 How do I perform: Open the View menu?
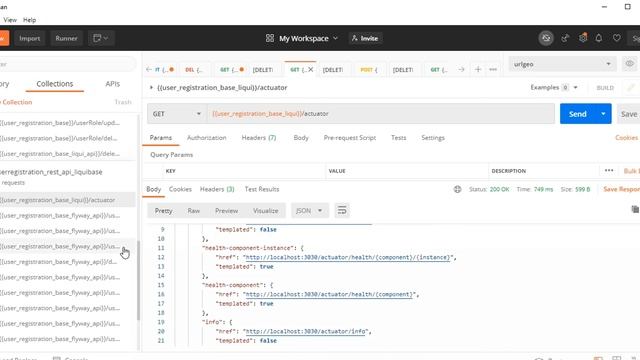coord(10,20)
